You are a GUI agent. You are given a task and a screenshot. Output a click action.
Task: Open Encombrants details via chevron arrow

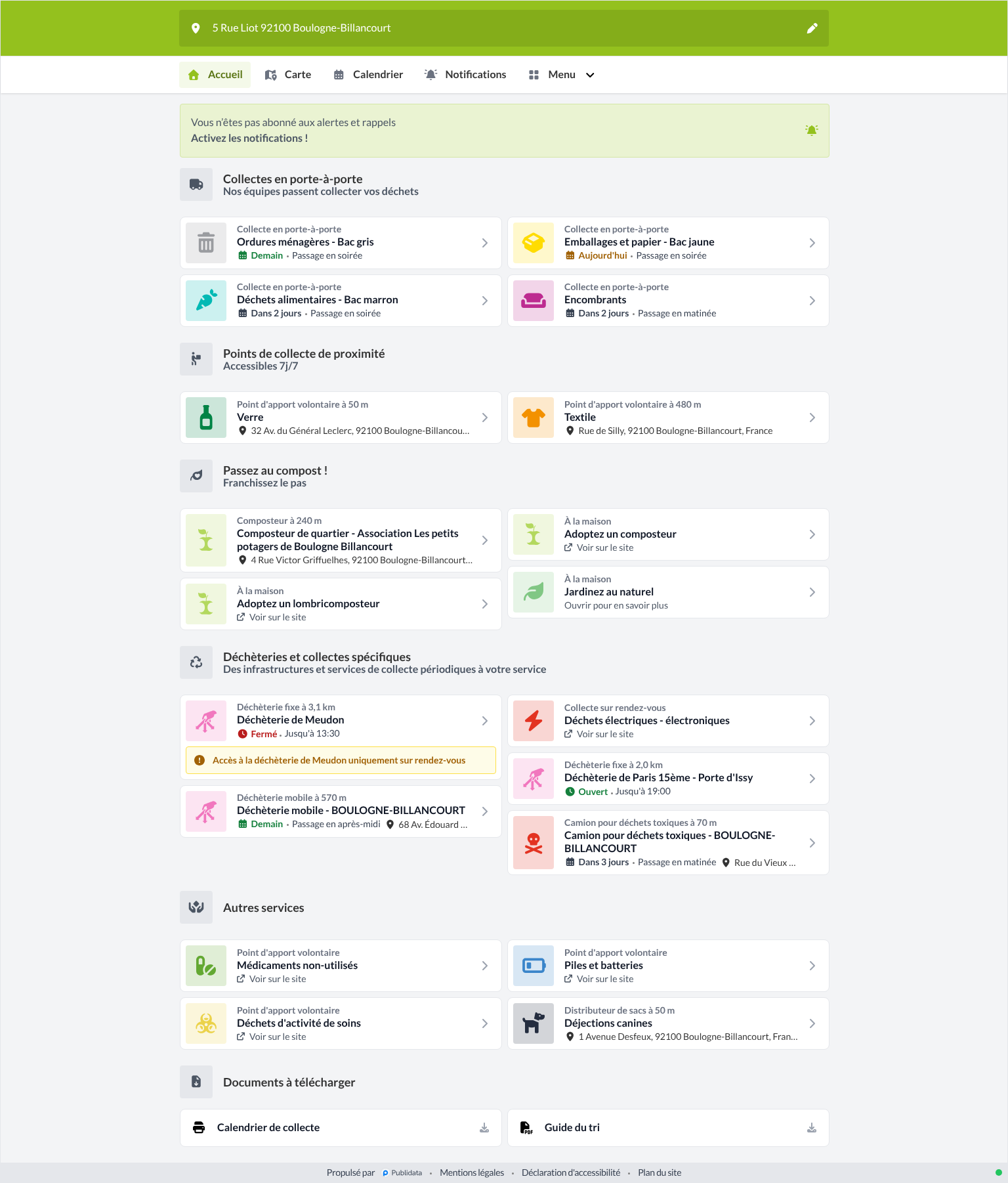point(812,301)
